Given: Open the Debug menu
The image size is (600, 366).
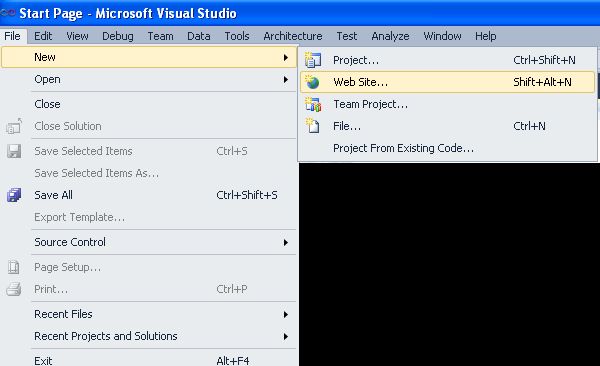Looking at the screenshot, I should [x=118, y=36].
